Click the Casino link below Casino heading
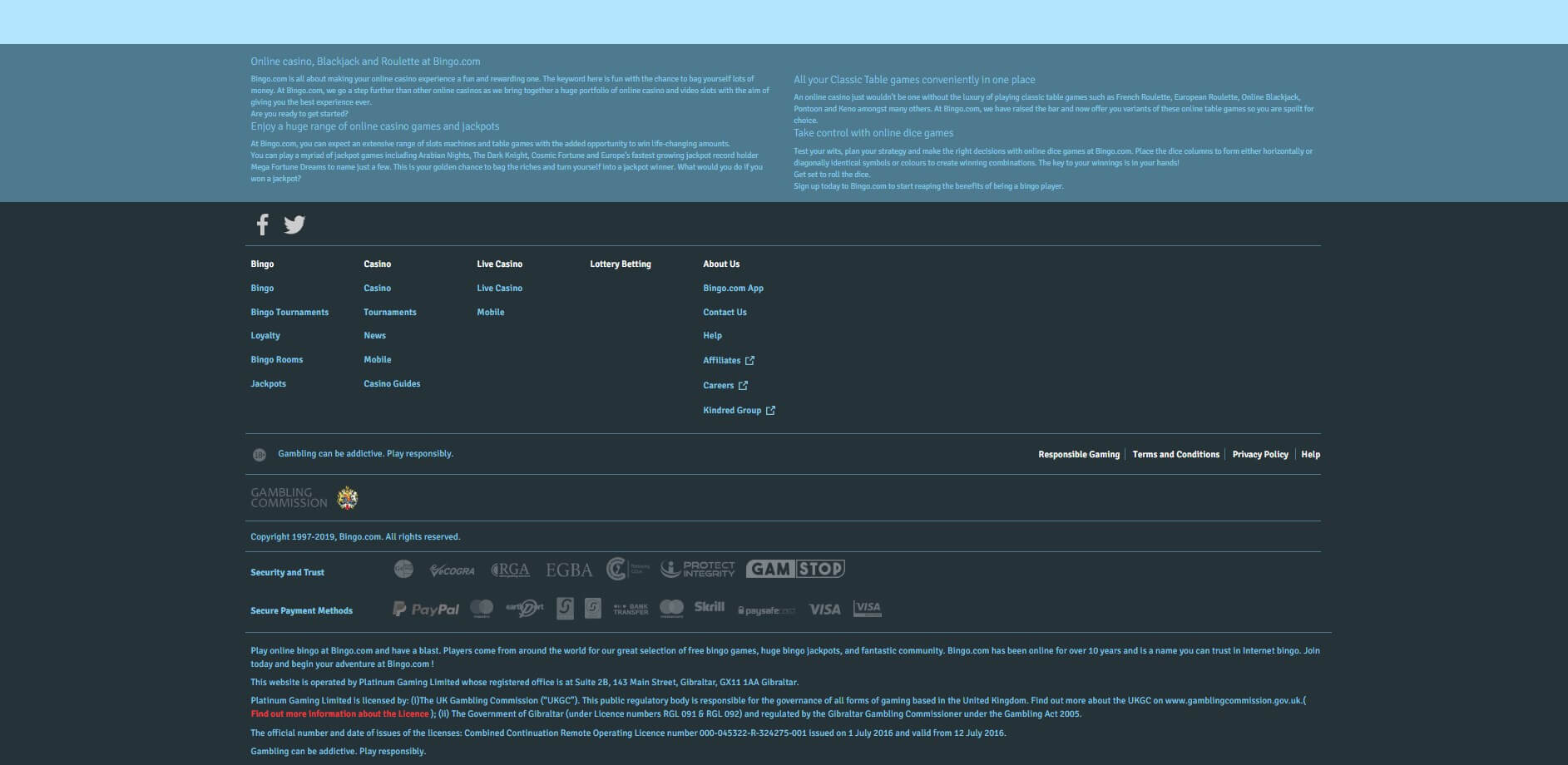1568x765 pixels. tap(377, 289)
